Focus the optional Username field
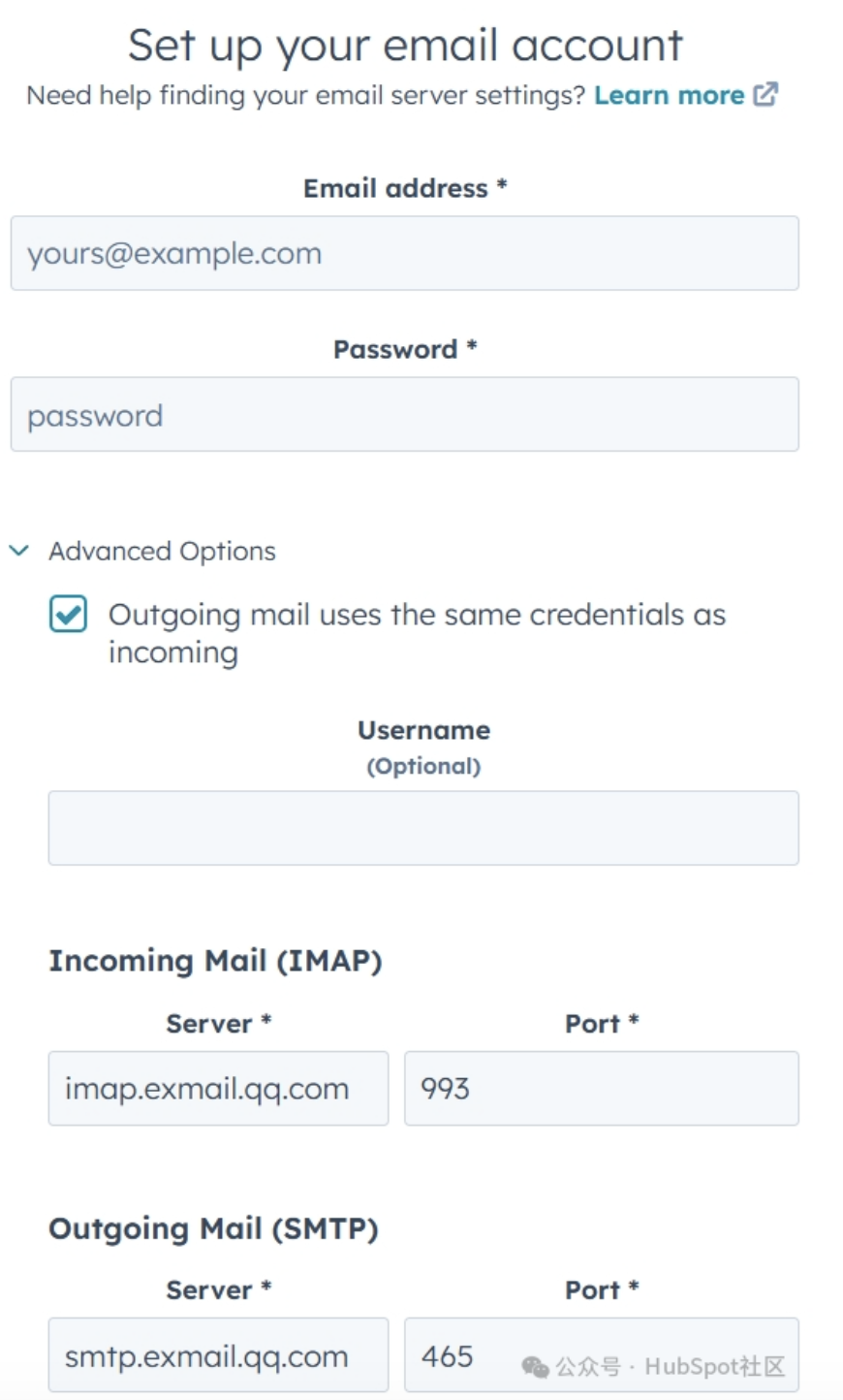The height and width of the screenshot is (1400, 843). pos(423,828)
